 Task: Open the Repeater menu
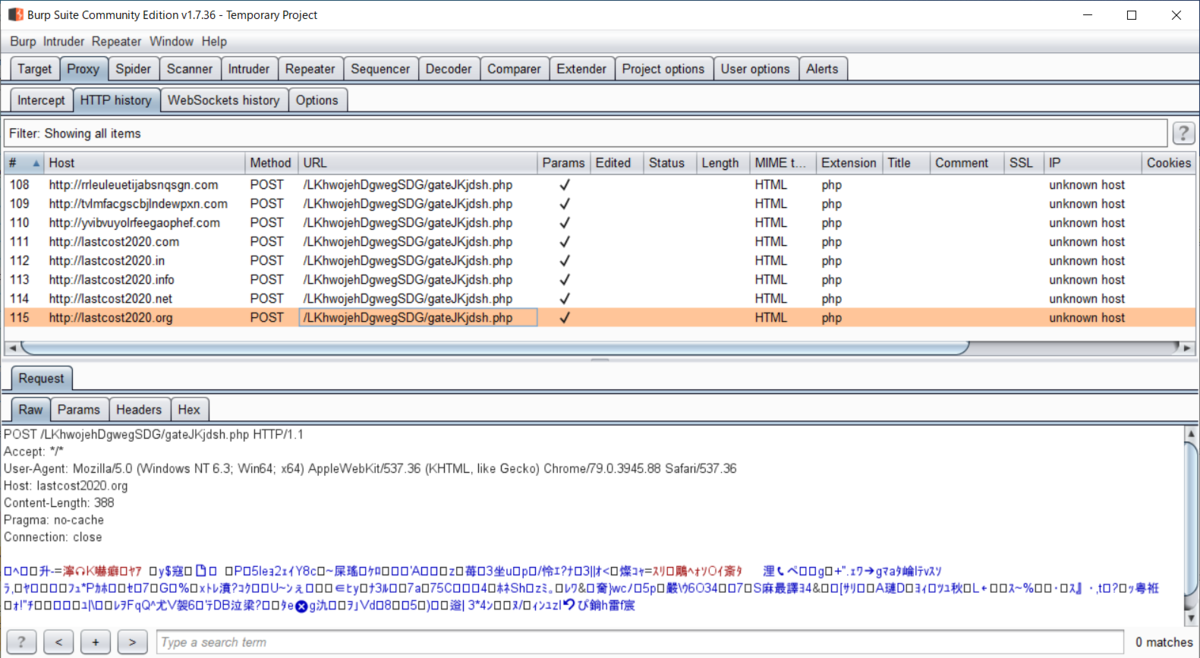[117, 42]
